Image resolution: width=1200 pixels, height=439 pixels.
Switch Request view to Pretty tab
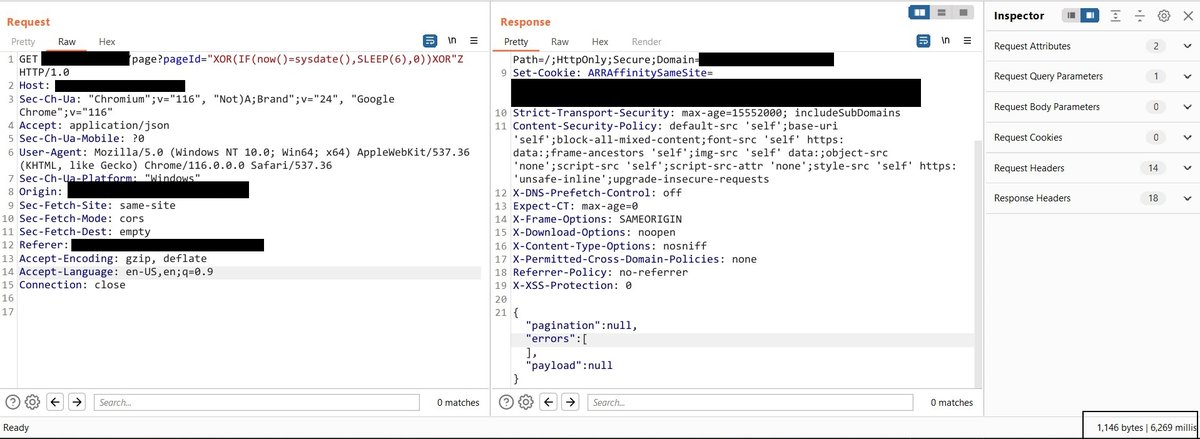click(x=23, y=42)
